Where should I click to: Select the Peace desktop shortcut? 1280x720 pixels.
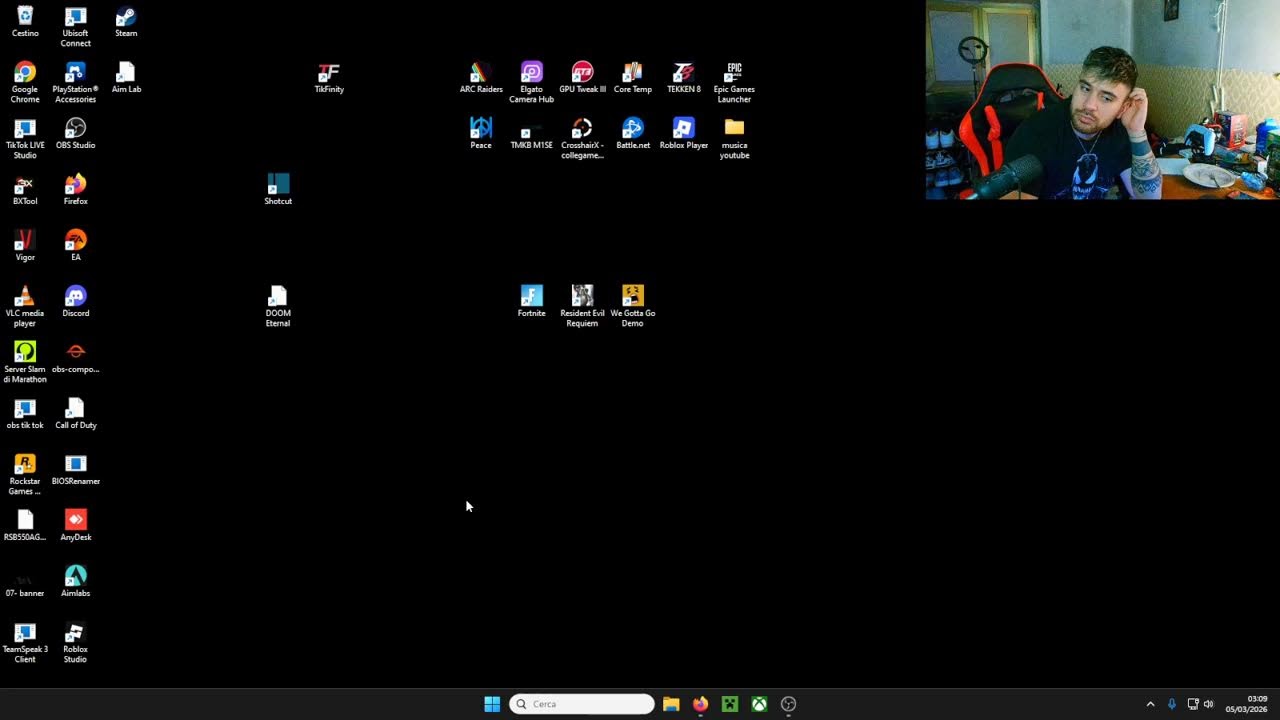click(x=481, y=133)
